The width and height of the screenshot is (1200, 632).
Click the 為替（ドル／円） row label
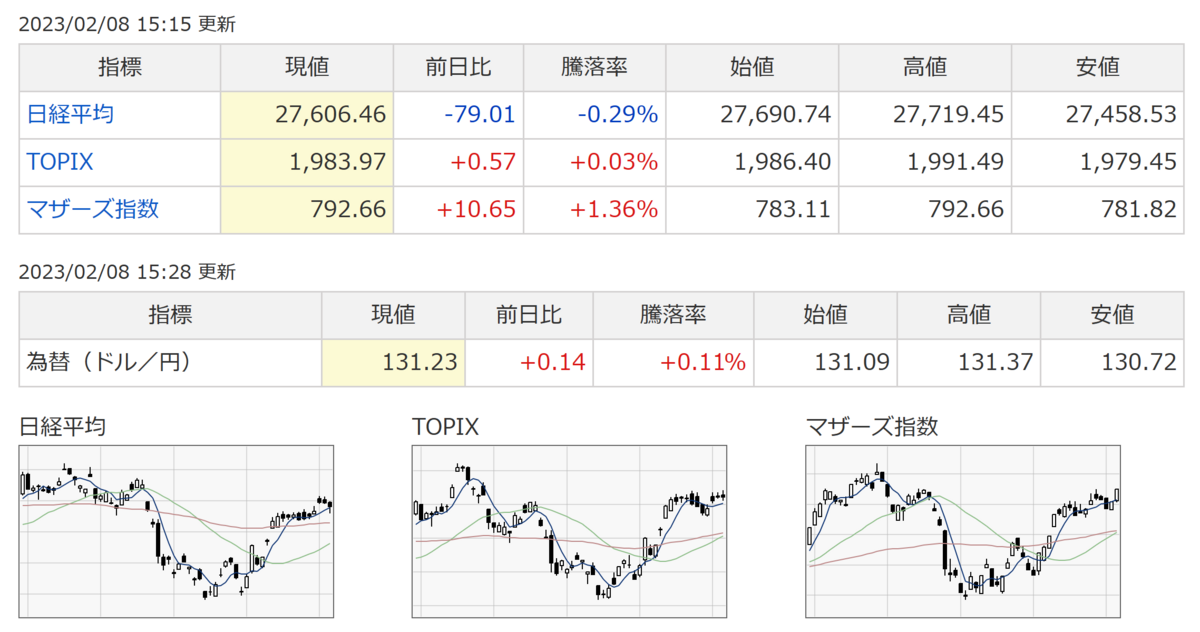coord(107,362)
